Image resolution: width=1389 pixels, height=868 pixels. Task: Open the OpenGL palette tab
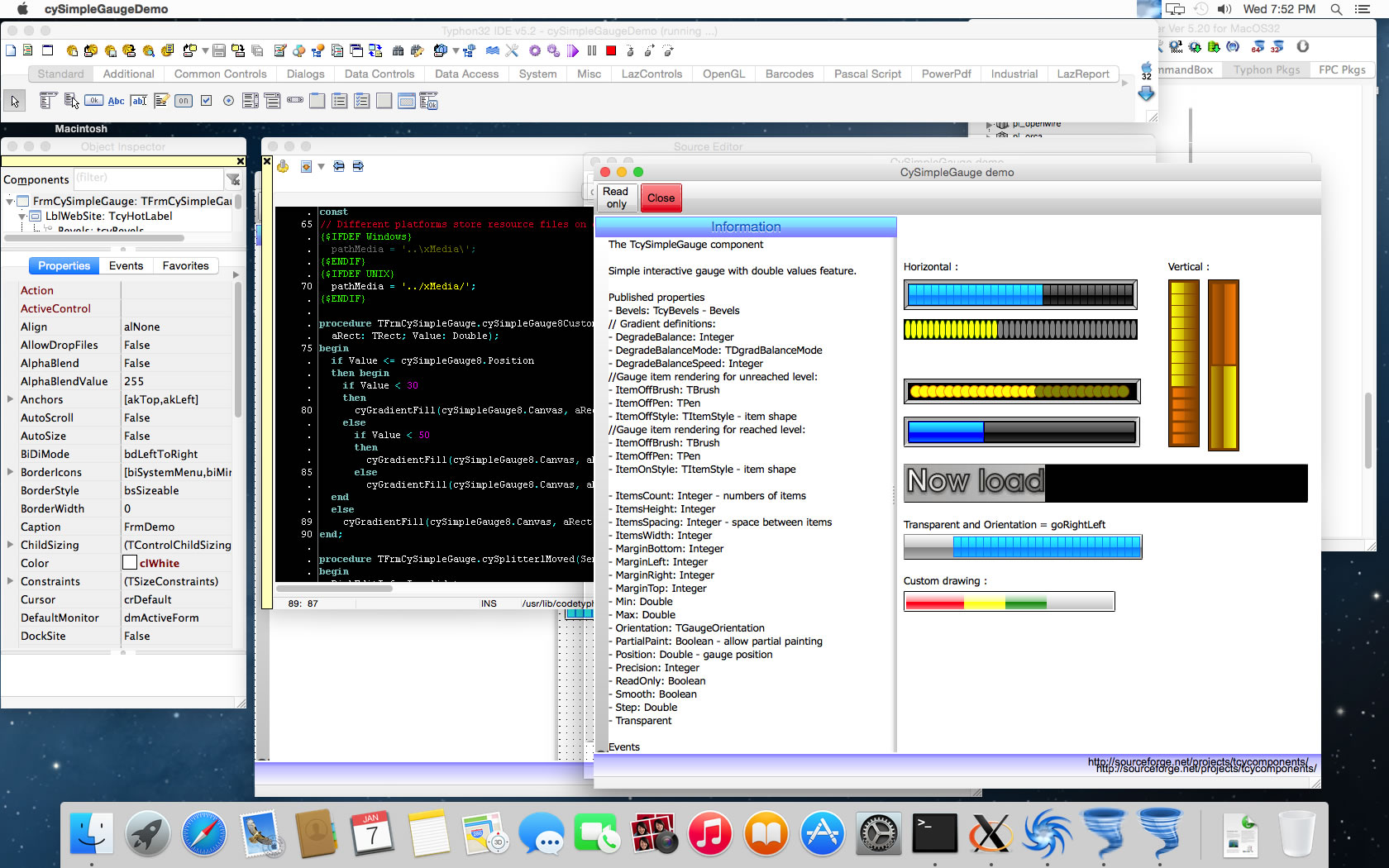[723, 74]
